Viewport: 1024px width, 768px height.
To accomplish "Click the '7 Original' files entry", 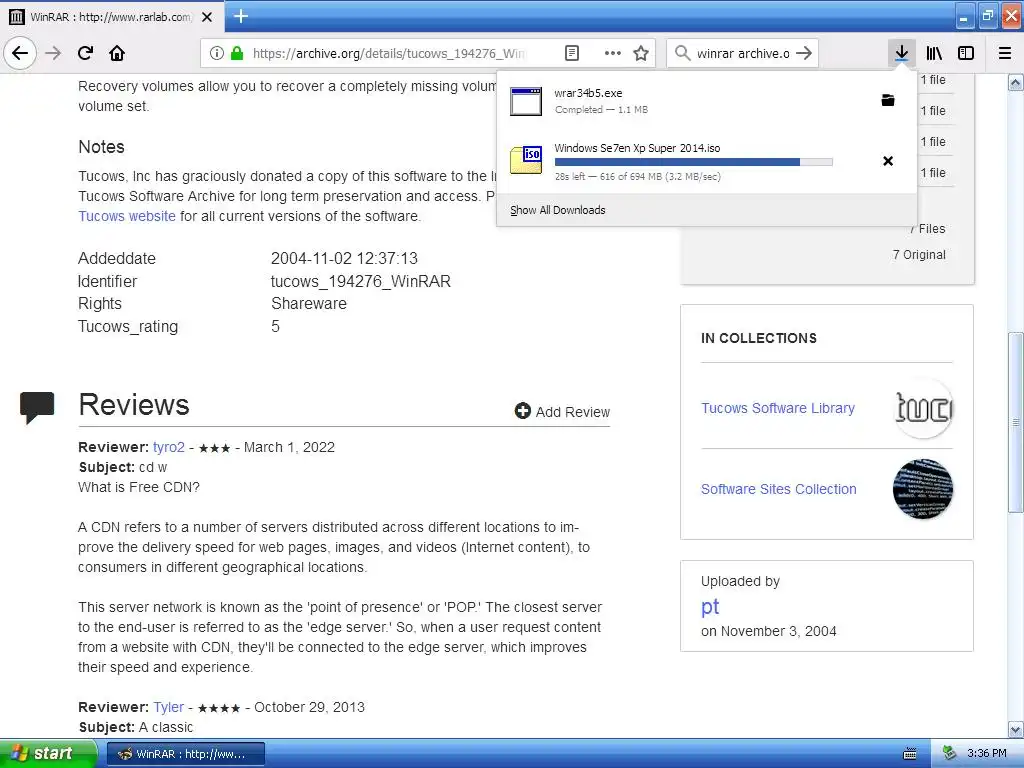I will click(919, 255).
